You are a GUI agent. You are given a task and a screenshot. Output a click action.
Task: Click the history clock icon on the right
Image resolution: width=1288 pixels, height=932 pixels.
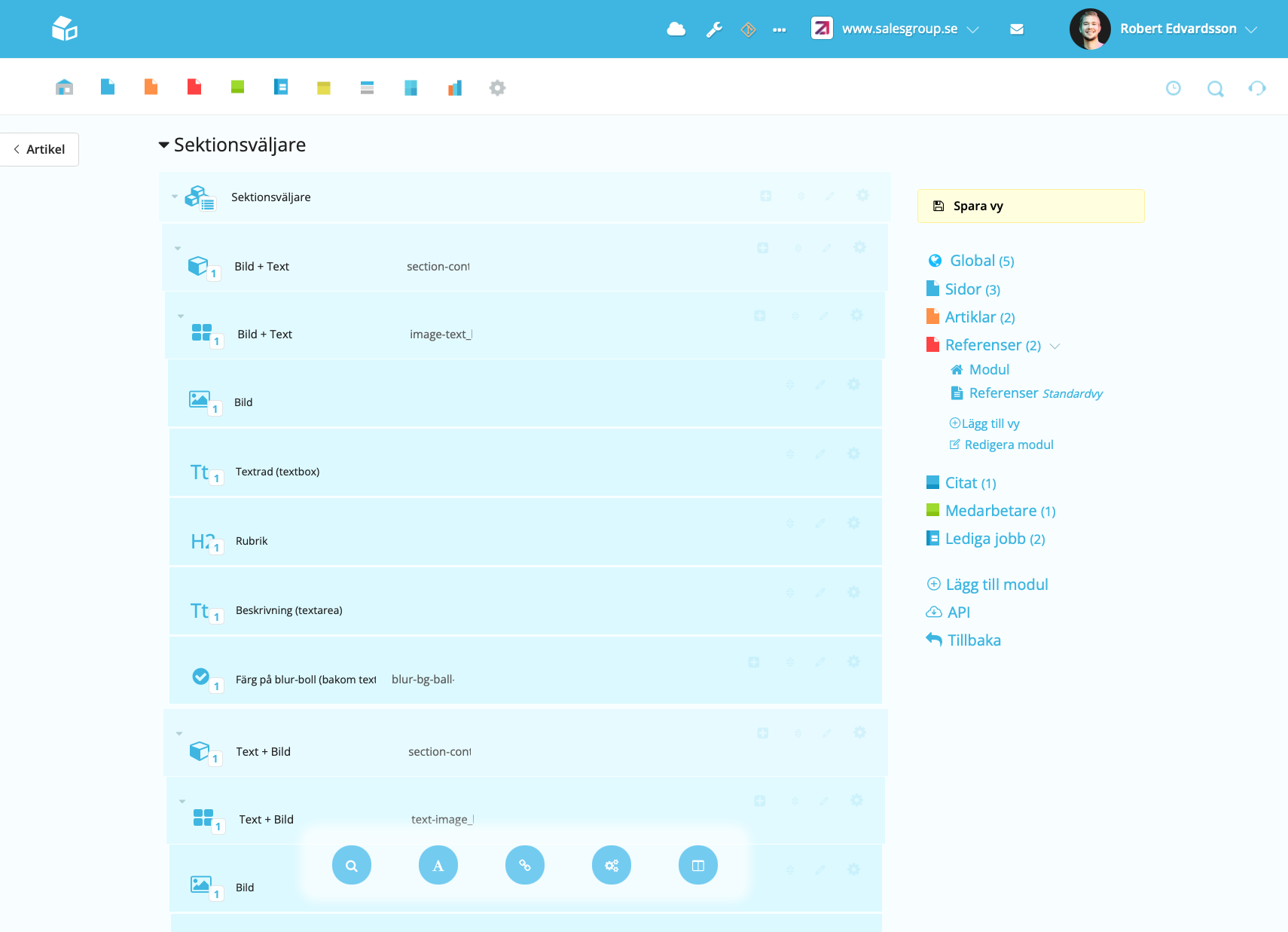point(1173,88)
